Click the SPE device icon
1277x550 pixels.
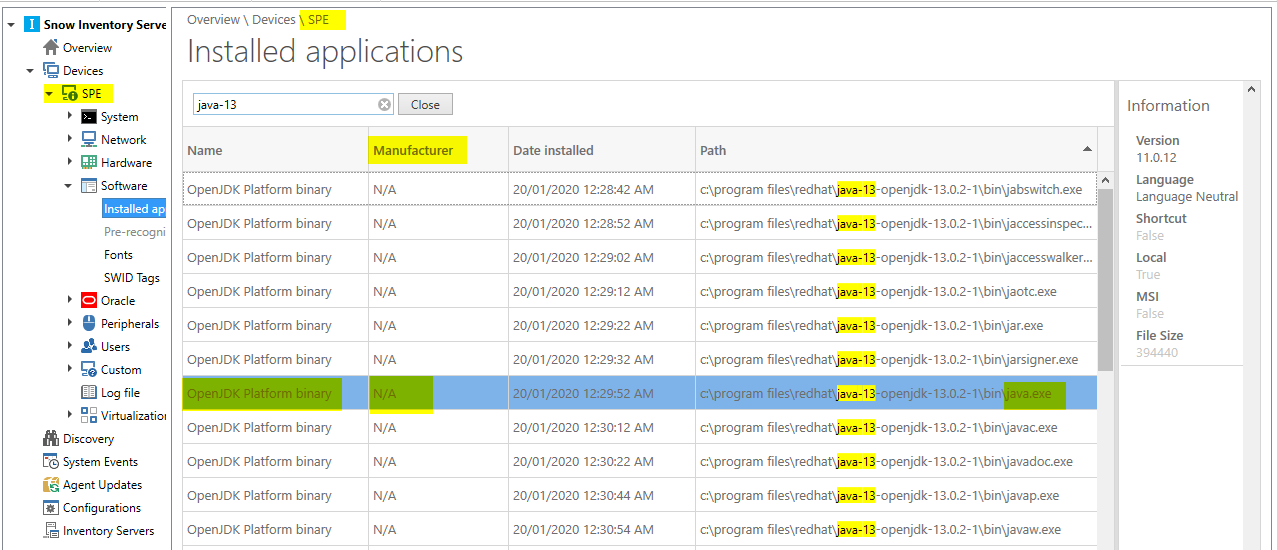click(x=70, y=93)
